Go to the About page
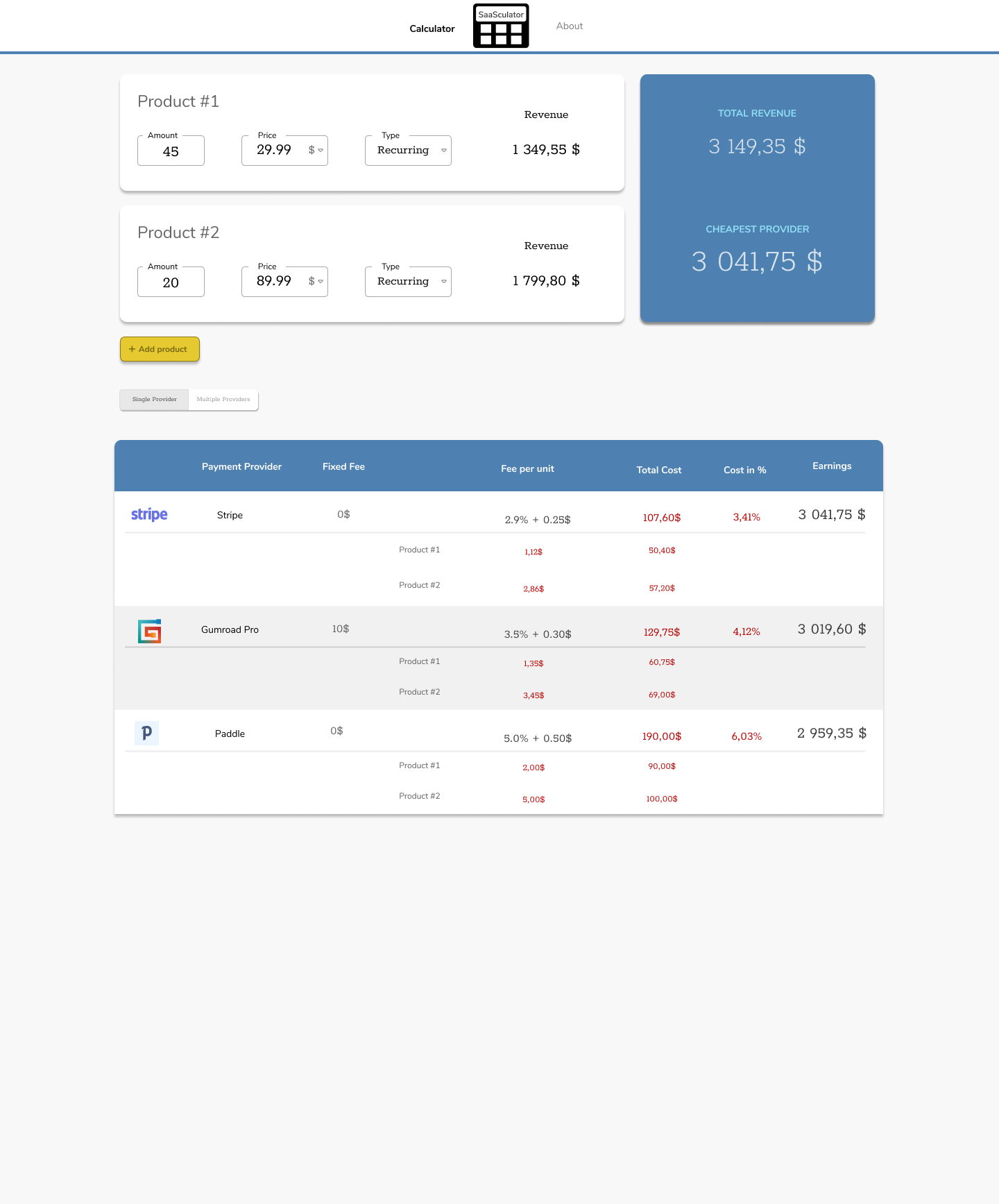The image size is (999, 1204). [x=569, y=26]
